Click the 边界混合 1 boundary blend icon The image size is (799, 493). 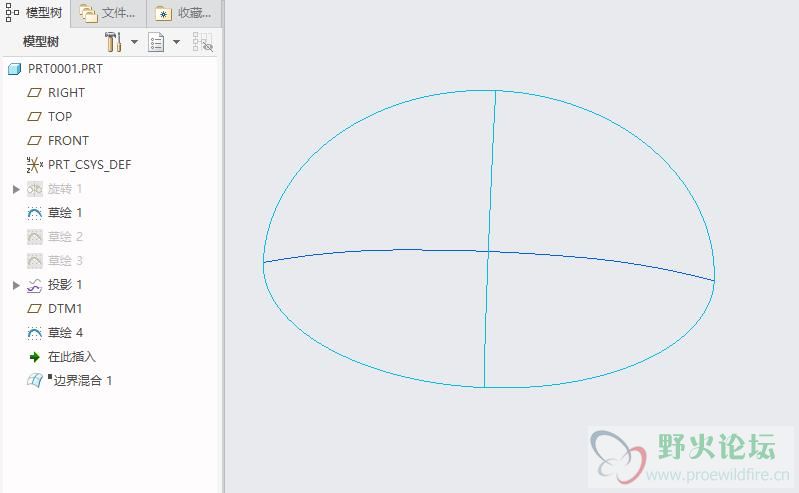click(x=35, y=381)
